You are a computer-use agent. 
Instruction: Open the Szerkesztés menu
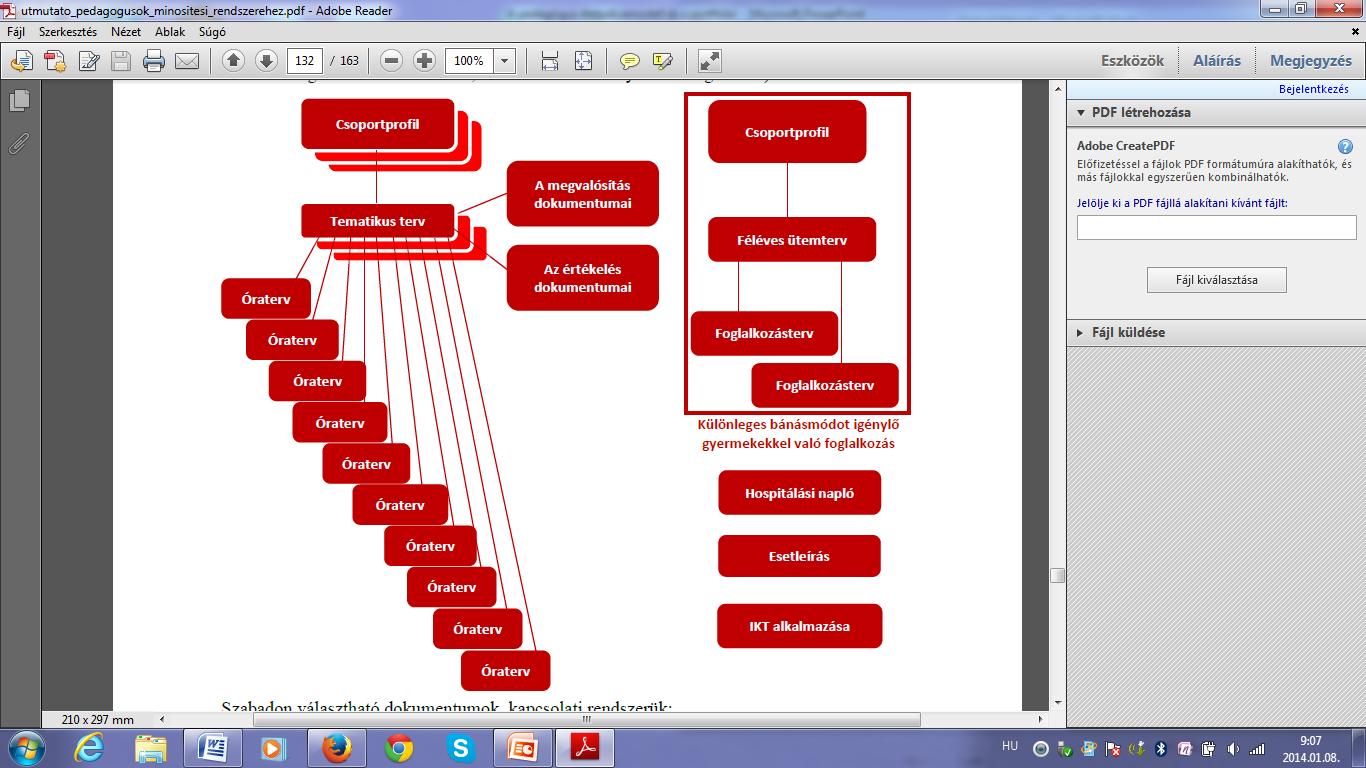[68, 31]
